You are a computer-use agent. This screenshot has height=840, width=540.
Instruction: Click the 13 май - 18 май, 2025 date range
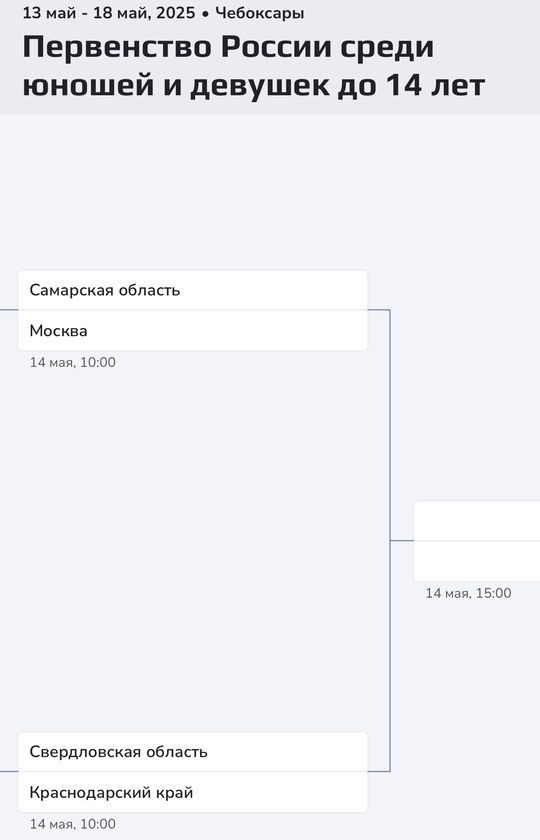tap(109, 13)
